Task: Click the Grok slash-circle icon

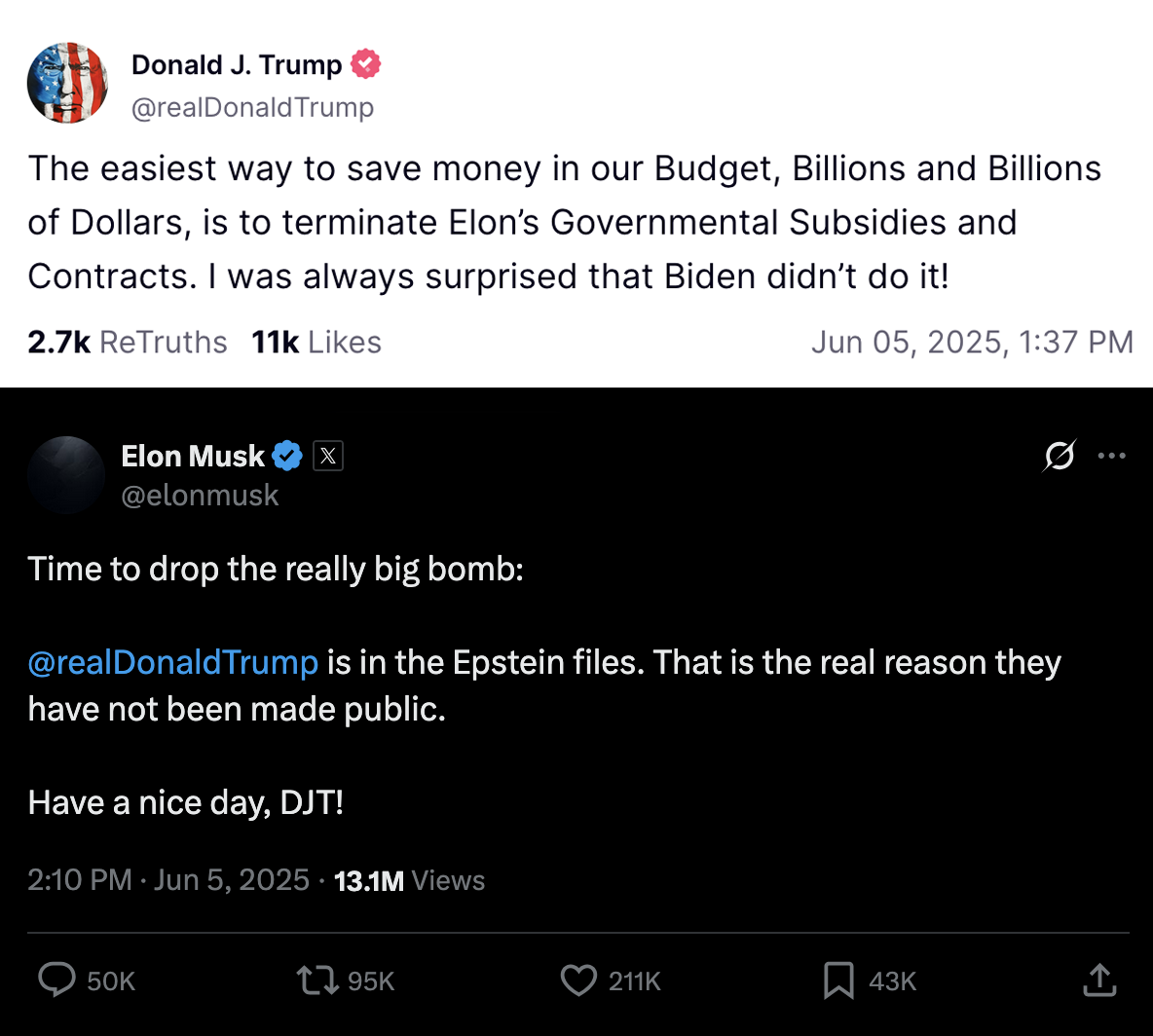Action: [1060, 455]
